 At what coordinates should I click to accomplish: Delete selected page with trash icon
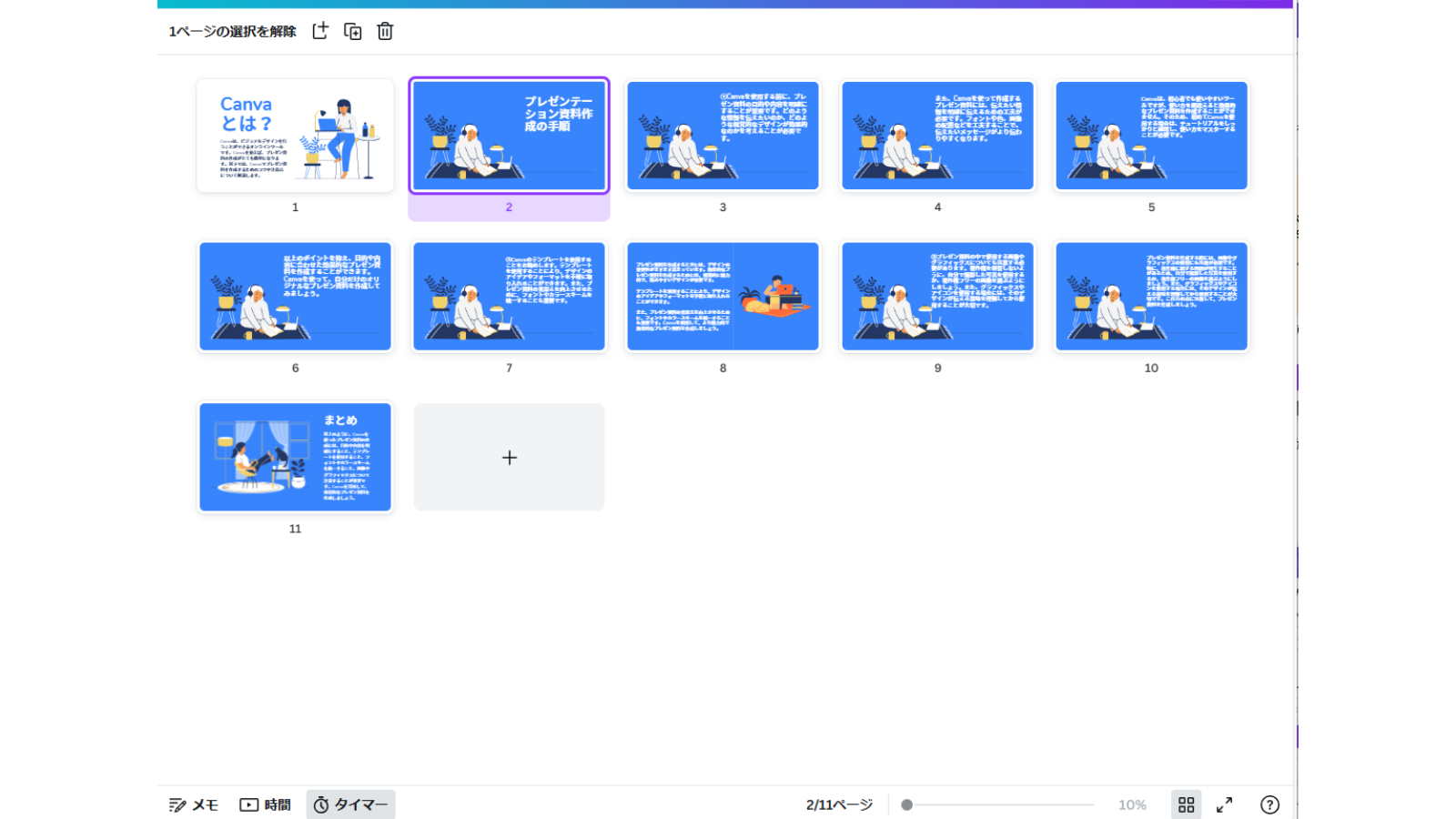385,31
